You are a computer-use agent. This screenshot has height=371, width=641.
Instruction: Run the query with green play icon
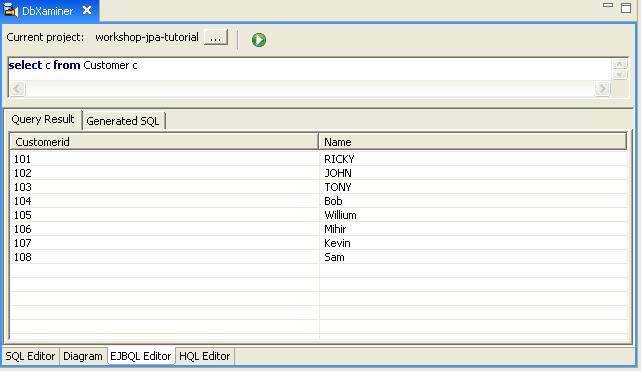258,40
